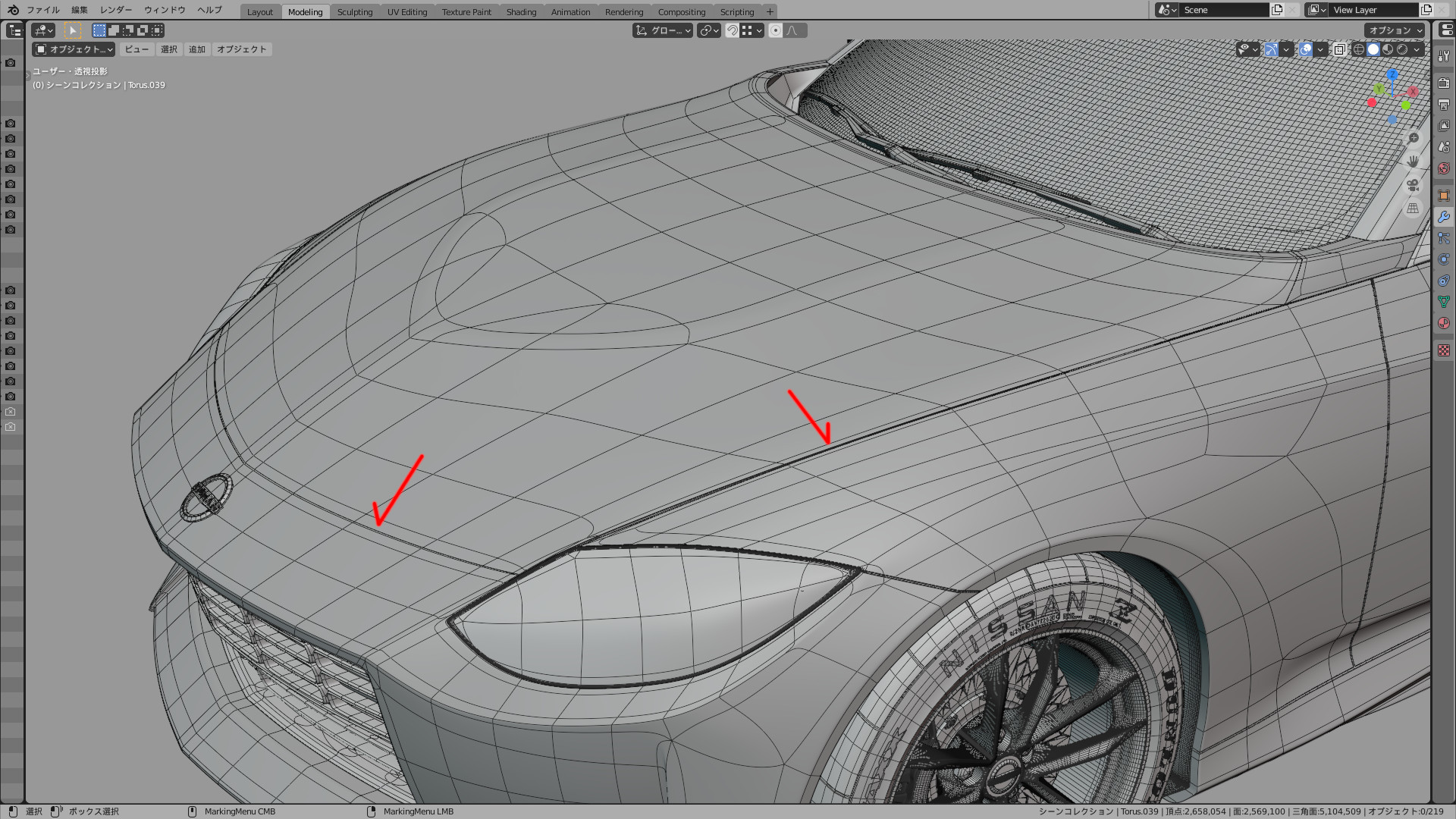Viewport: 1456px width, 819px height.
Task: Open the Blender logo menu
Action: tap(12, 10)
